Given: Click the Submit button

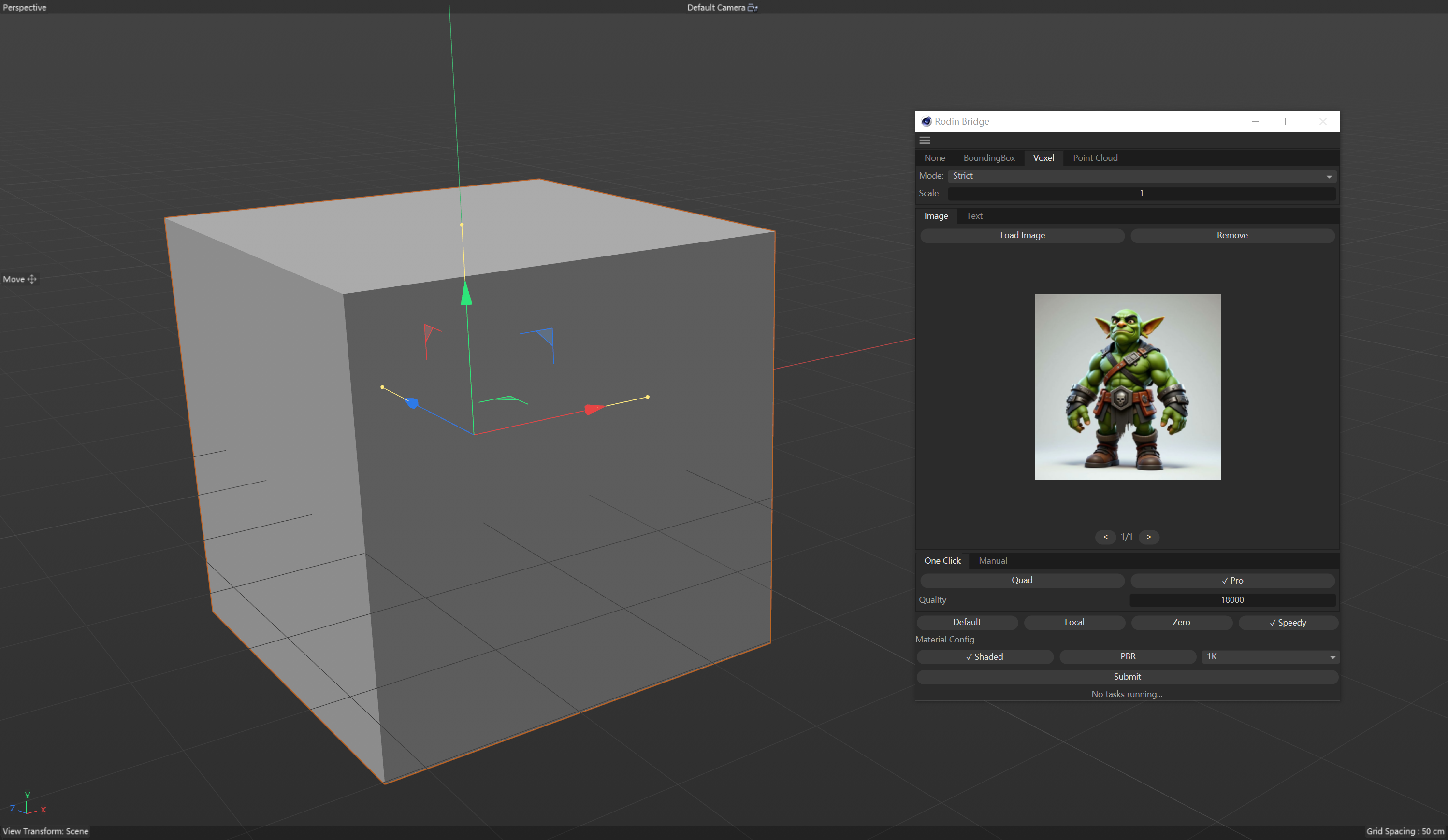Looking at the screenshot, I should point(1127,677).
